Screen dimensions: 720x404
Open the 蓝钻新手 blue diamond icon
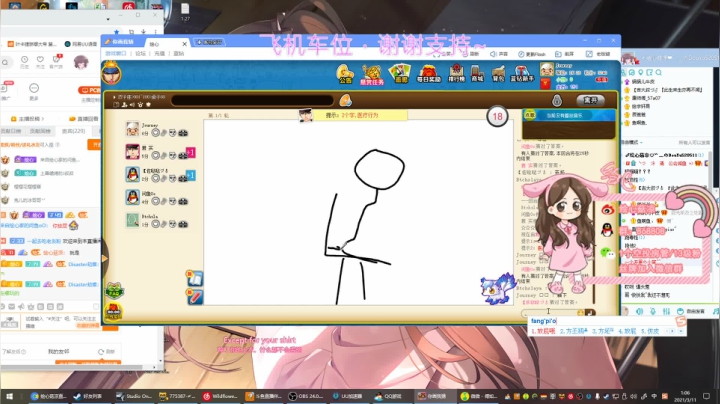(x=522, y=74)
